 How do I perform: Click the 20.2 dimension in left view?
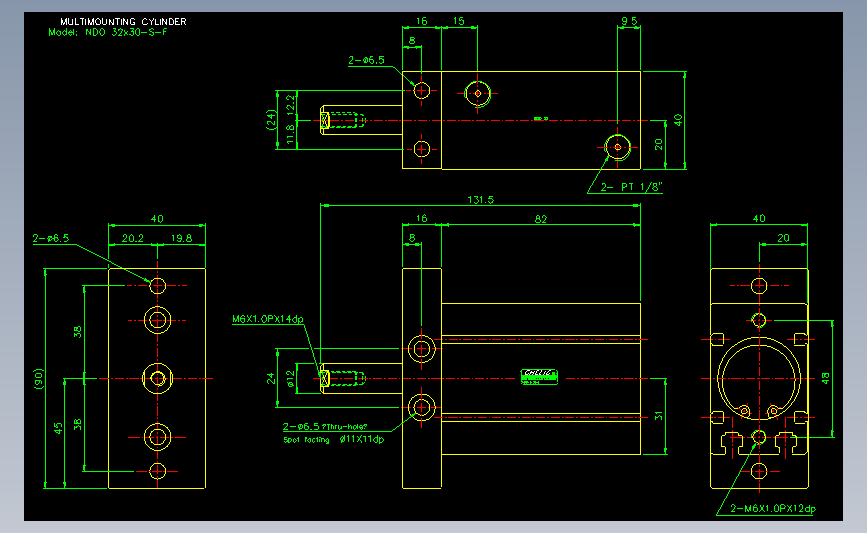(x=133, y=238)
